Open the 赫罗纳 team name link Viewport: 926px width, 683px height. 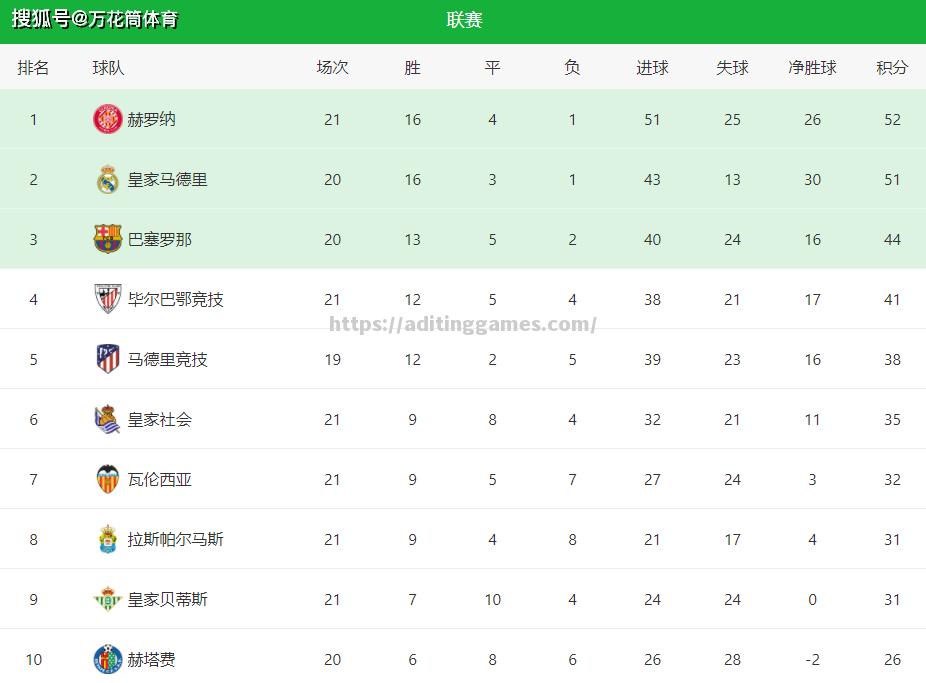tap(151, 120)
